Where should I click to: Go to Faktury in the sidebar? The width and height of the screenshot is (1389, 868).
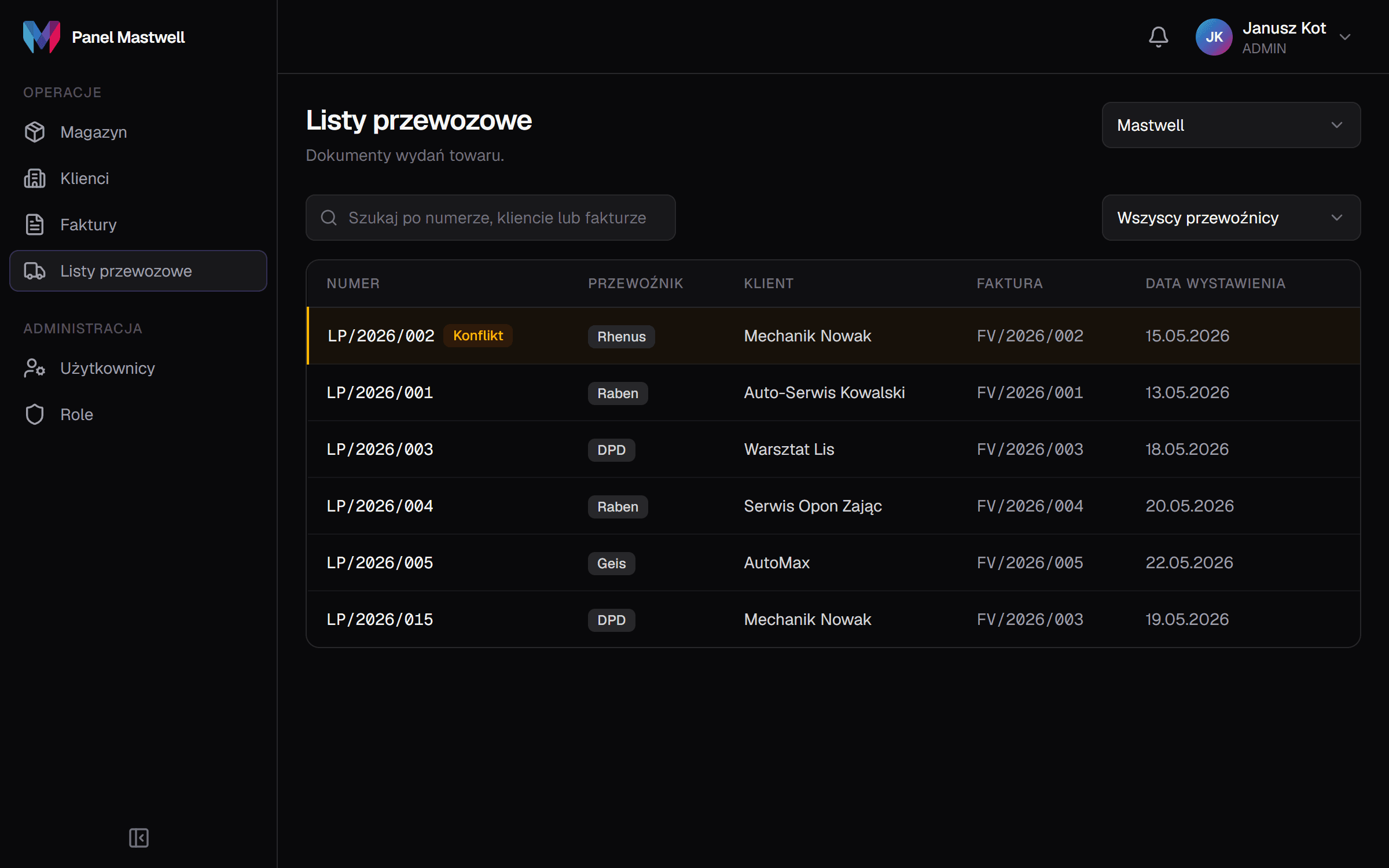tap(138, 225)
